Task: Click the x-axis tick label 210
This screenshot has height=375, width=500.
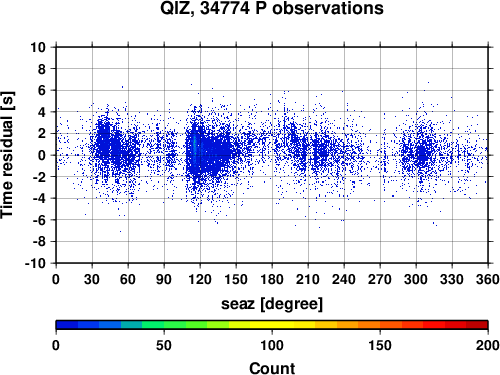Action: tap(308, 279)
